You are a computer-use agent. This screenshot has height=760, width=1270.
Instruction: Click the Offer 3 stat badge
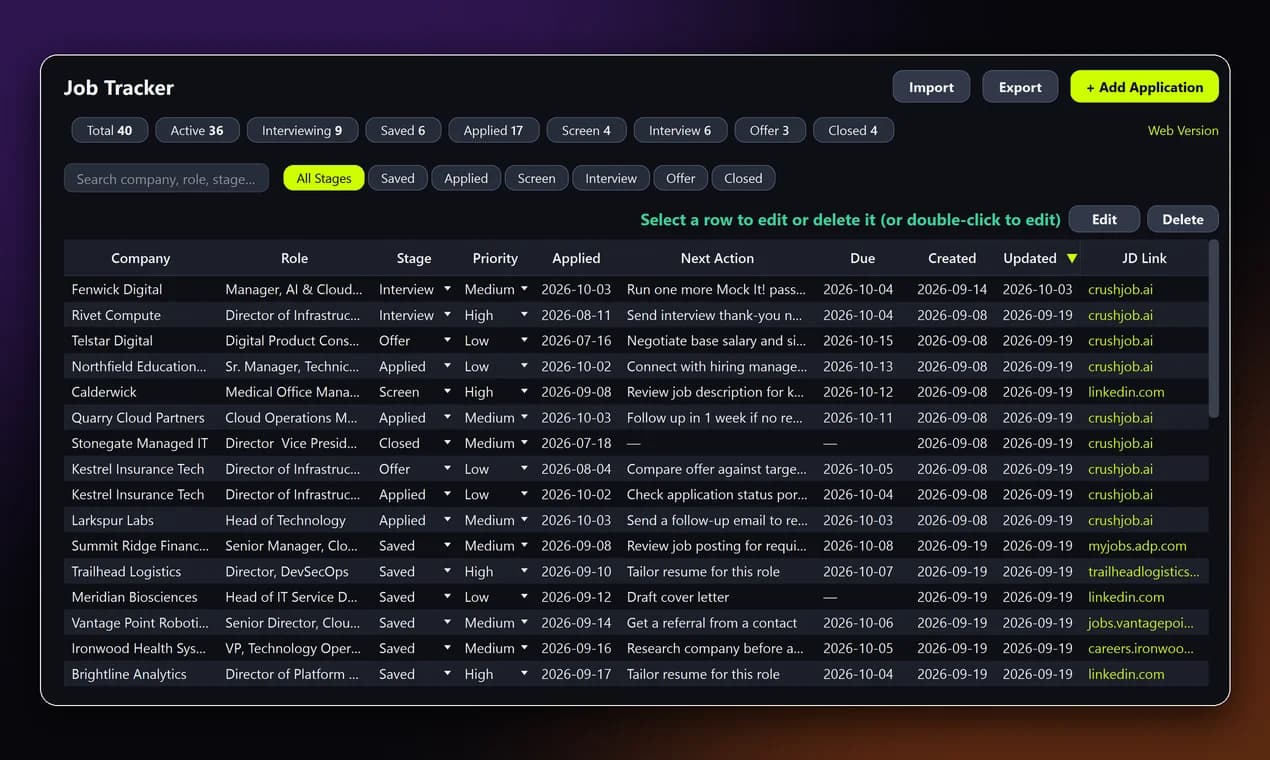click(x=769, y=130)
